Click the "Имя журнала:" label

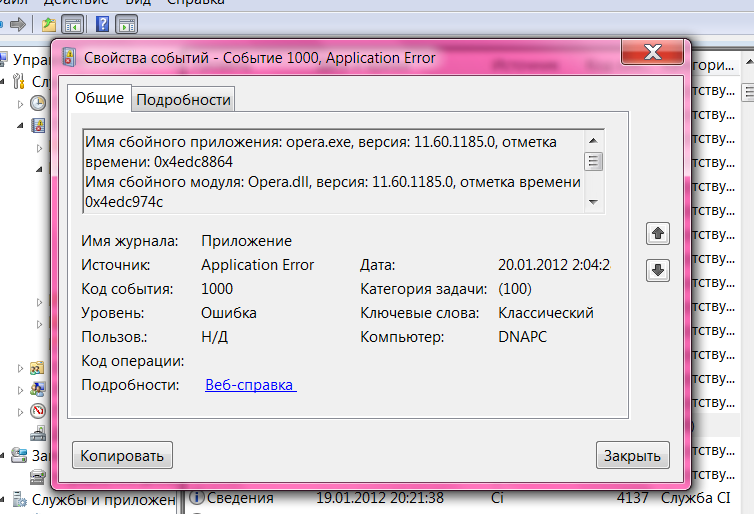coord(129,241)
